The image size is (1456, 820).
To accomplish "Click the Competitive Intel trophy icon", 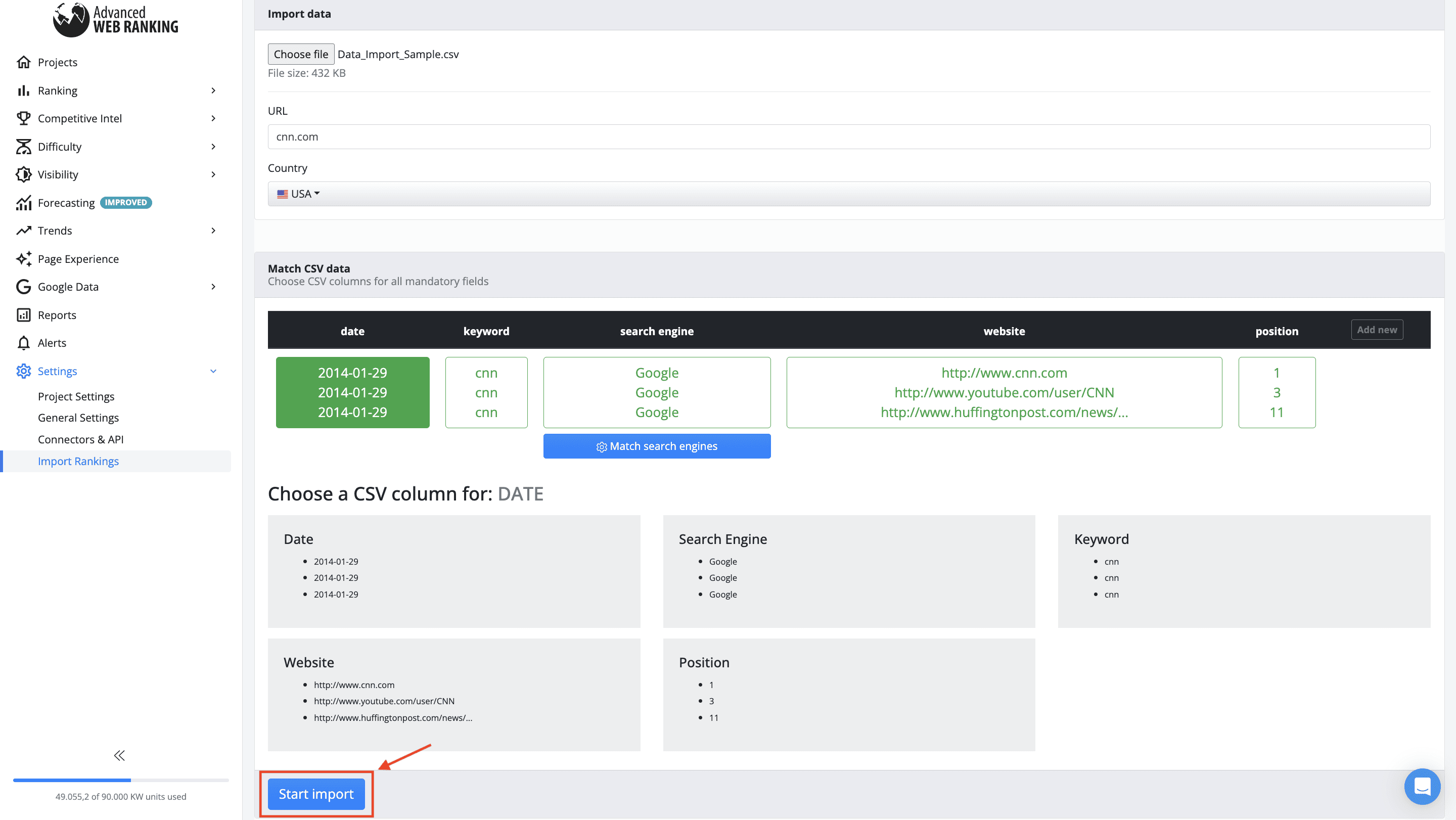I will (x=23, y=118).
